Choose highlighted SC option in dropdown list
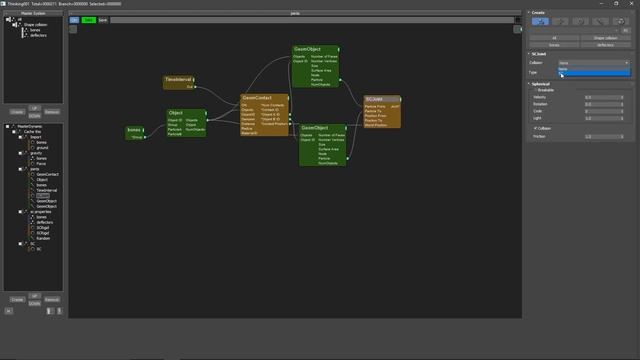 coord(594,73)
